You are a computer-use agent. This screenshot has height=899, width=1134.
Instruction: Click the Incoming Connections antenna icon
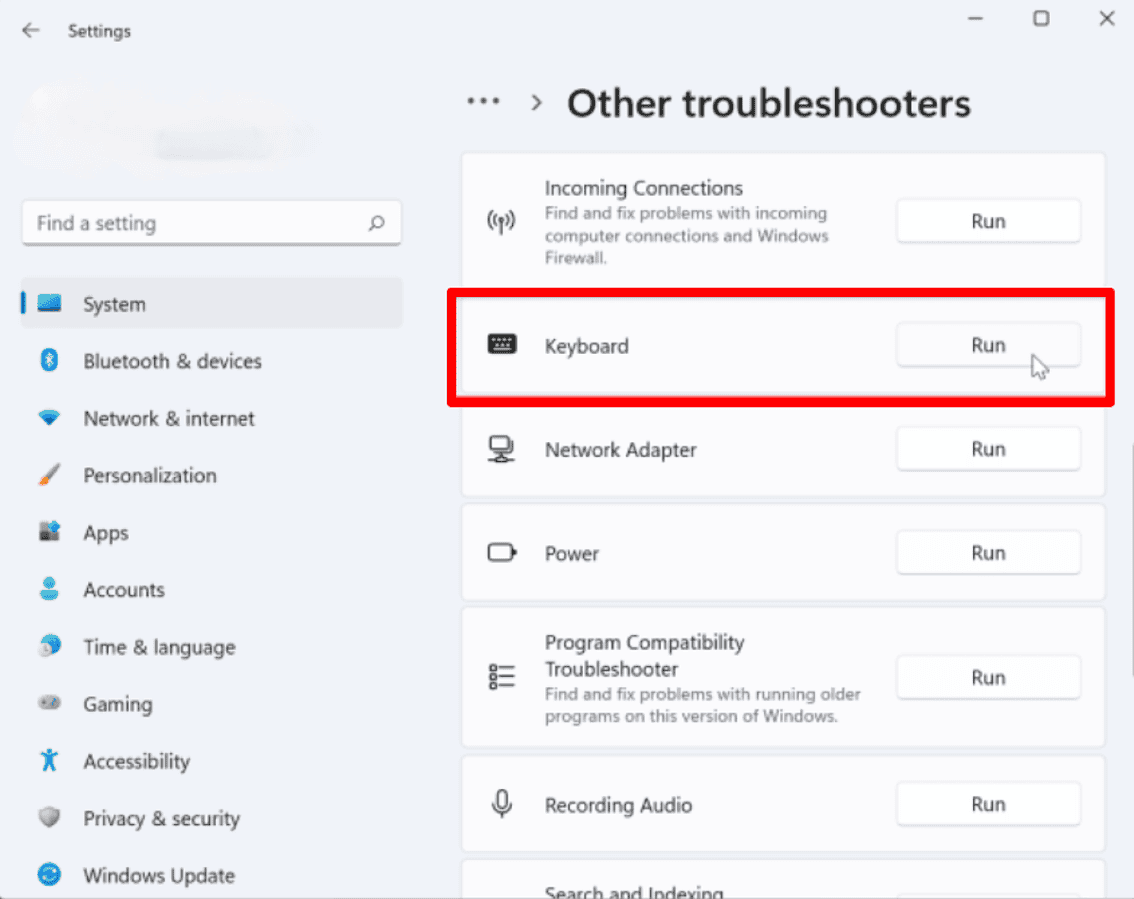(500, 221)
